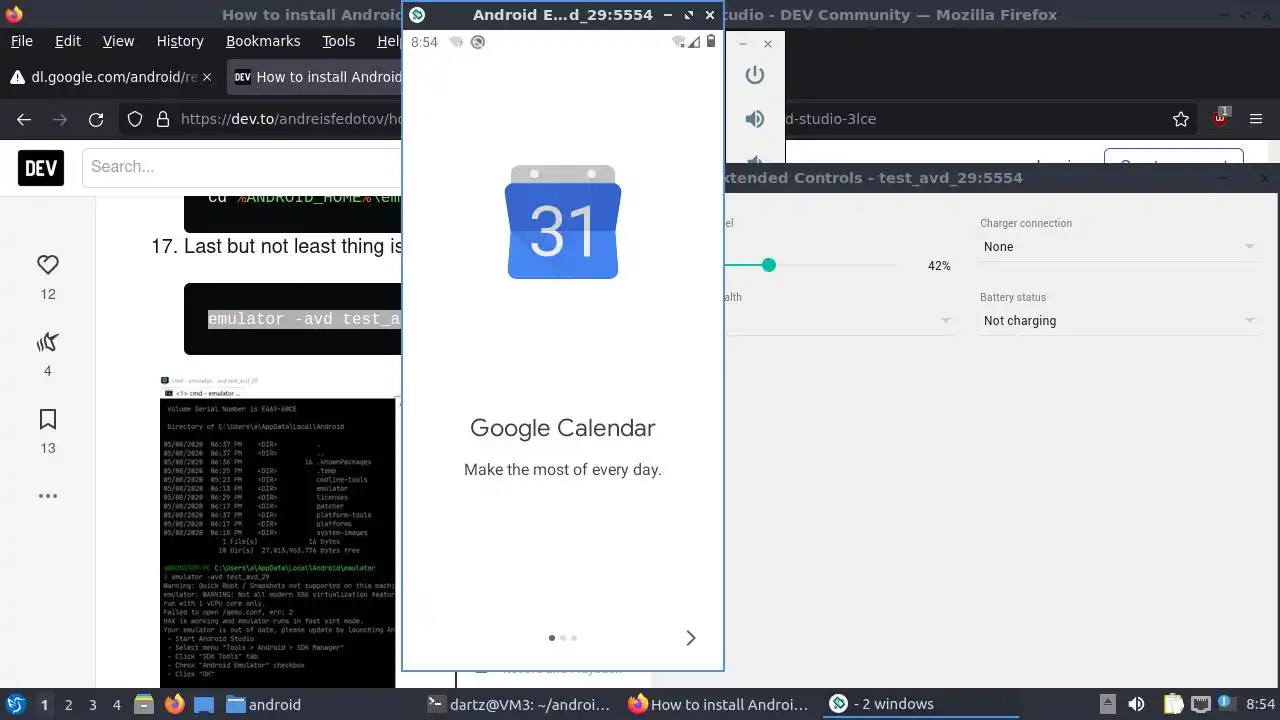Expand the battery health dropdown arrow
This screenshot has height=720, width=1280.
(x=945, y=321)
